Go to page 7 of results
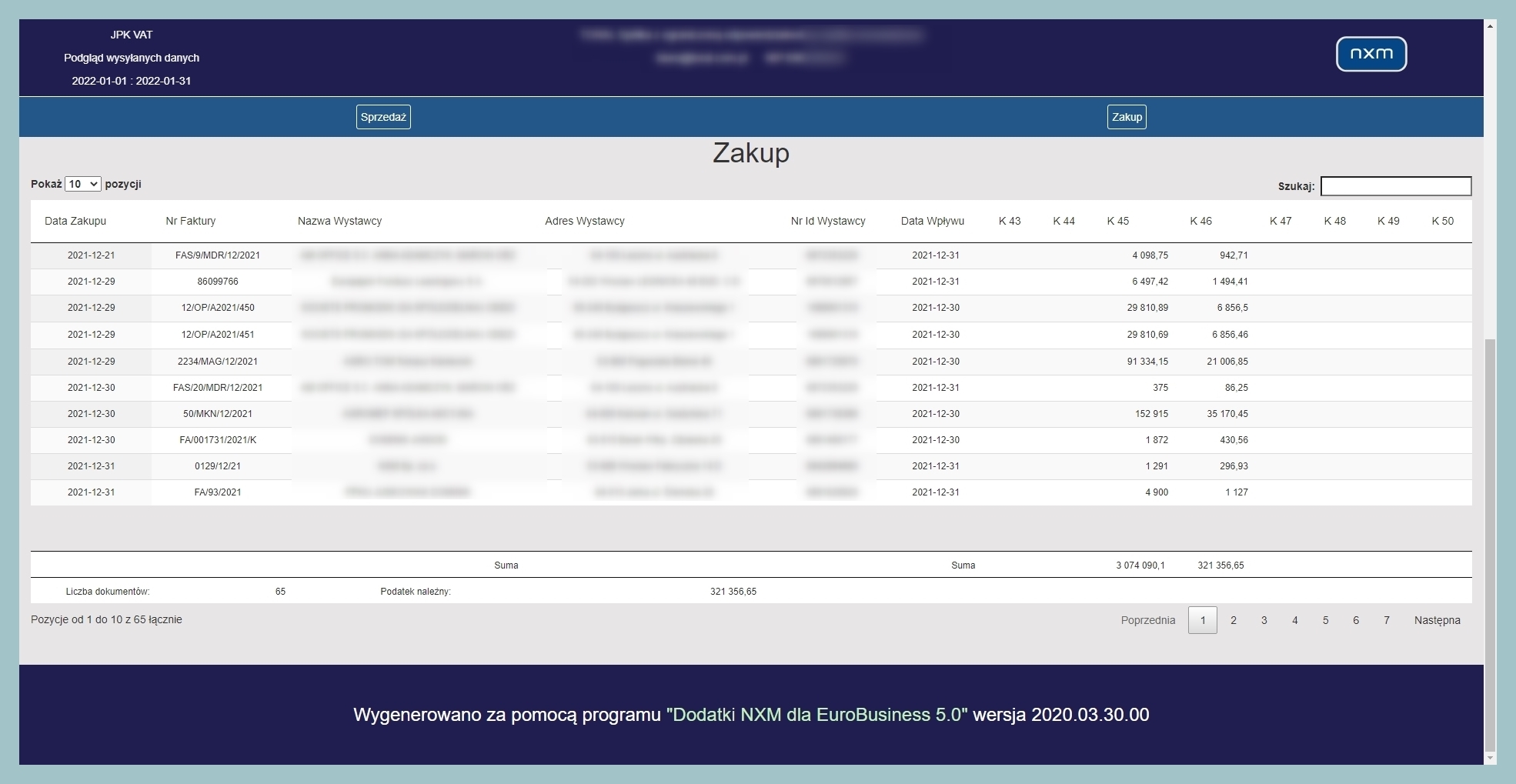Viewport: 1516px width, 784px height. [1386, 619]
